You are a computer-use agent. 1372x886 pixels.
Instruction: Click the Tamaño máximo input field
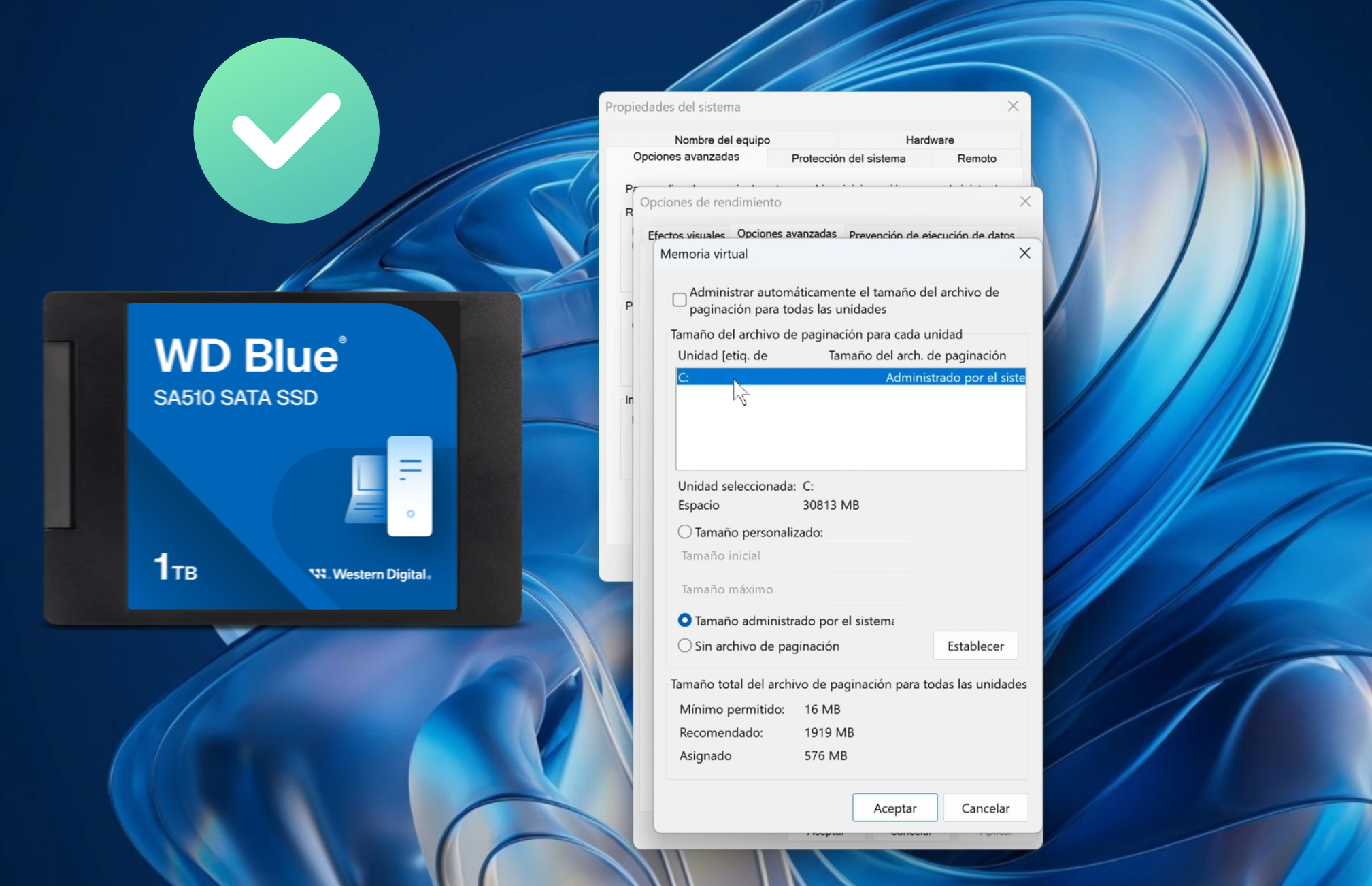[868, 589]
